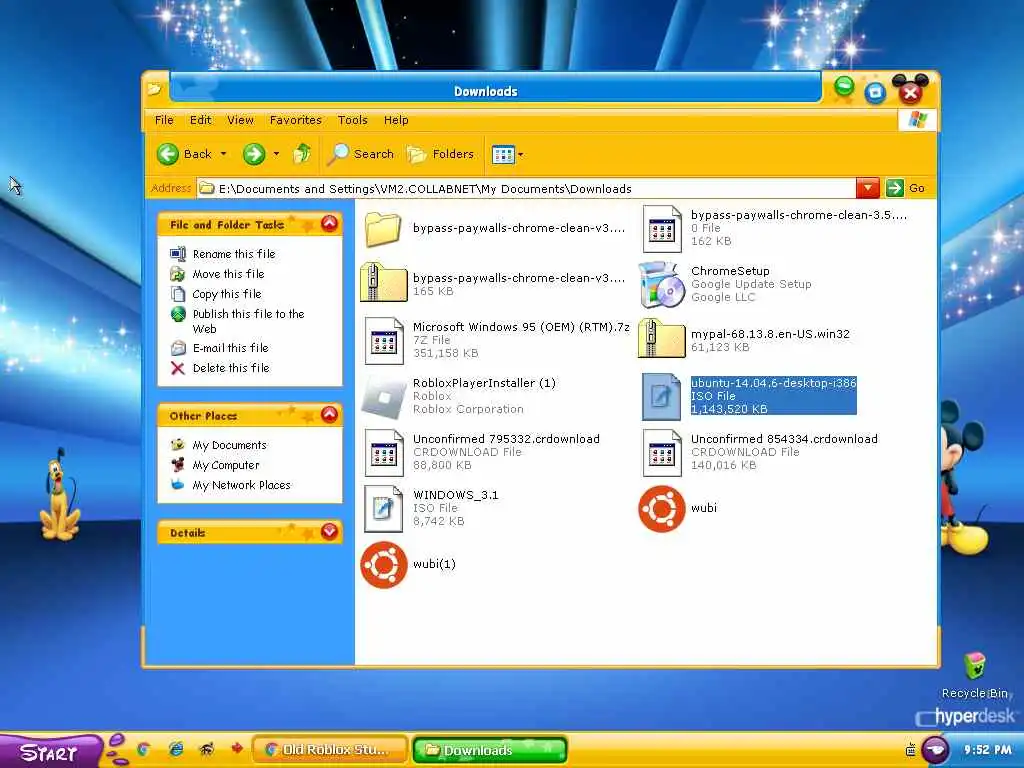Click the ChromeSetup file name

click(730, 271)
